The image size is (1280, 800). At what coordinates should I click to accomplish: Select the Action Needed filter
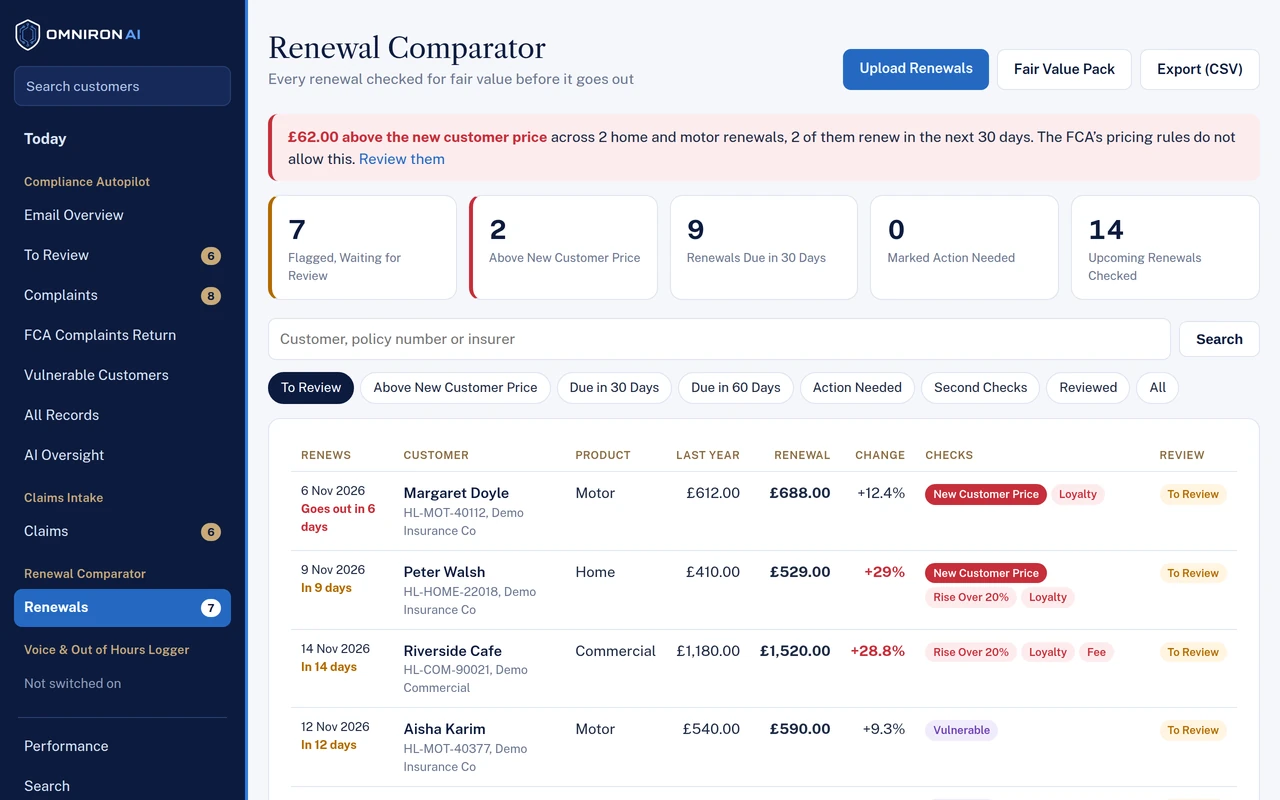pyautogui.click(x=857, y=388)
